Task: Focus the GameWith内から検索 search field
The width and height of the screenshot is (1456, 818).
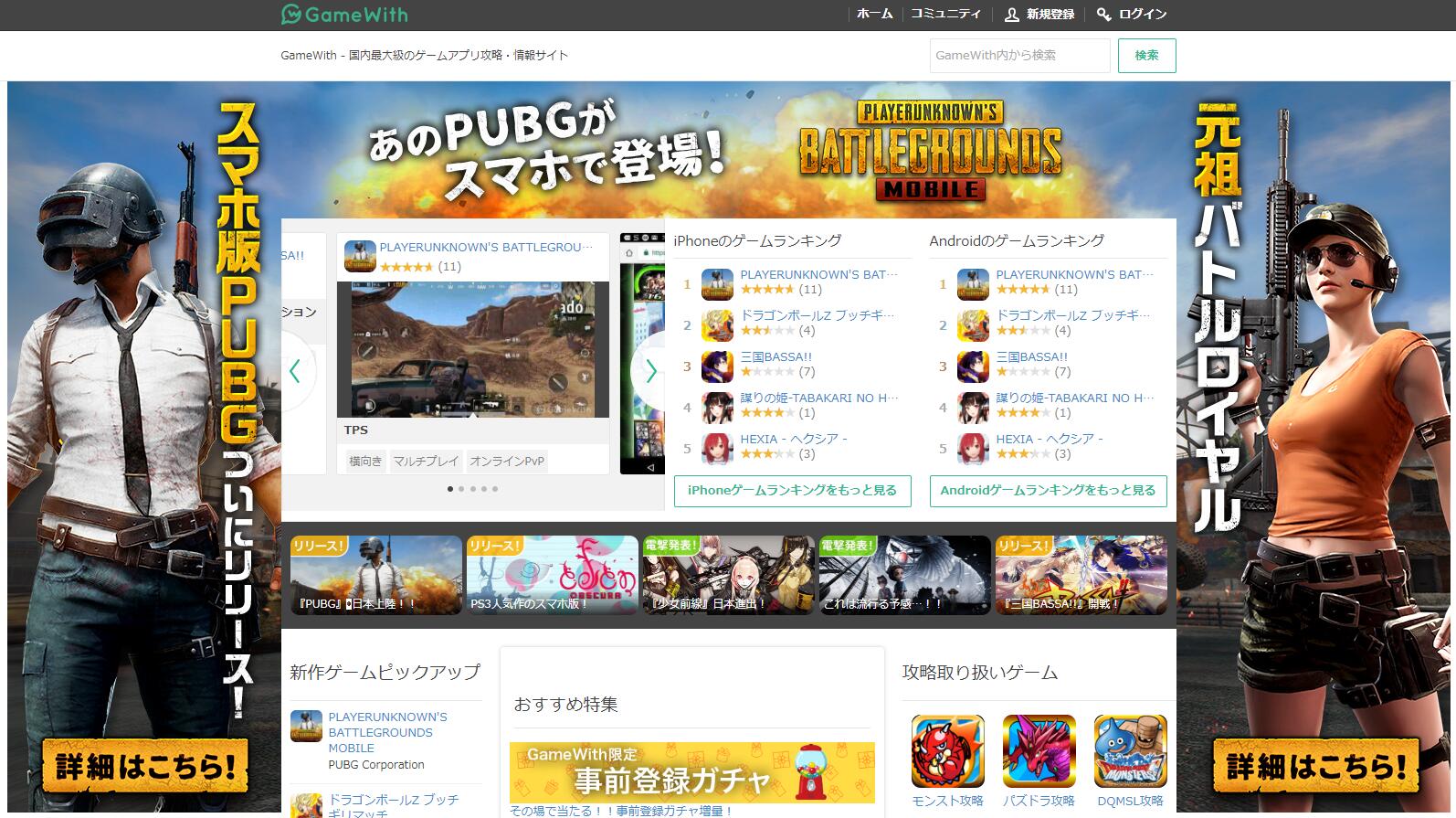Action: point(1019,56)
